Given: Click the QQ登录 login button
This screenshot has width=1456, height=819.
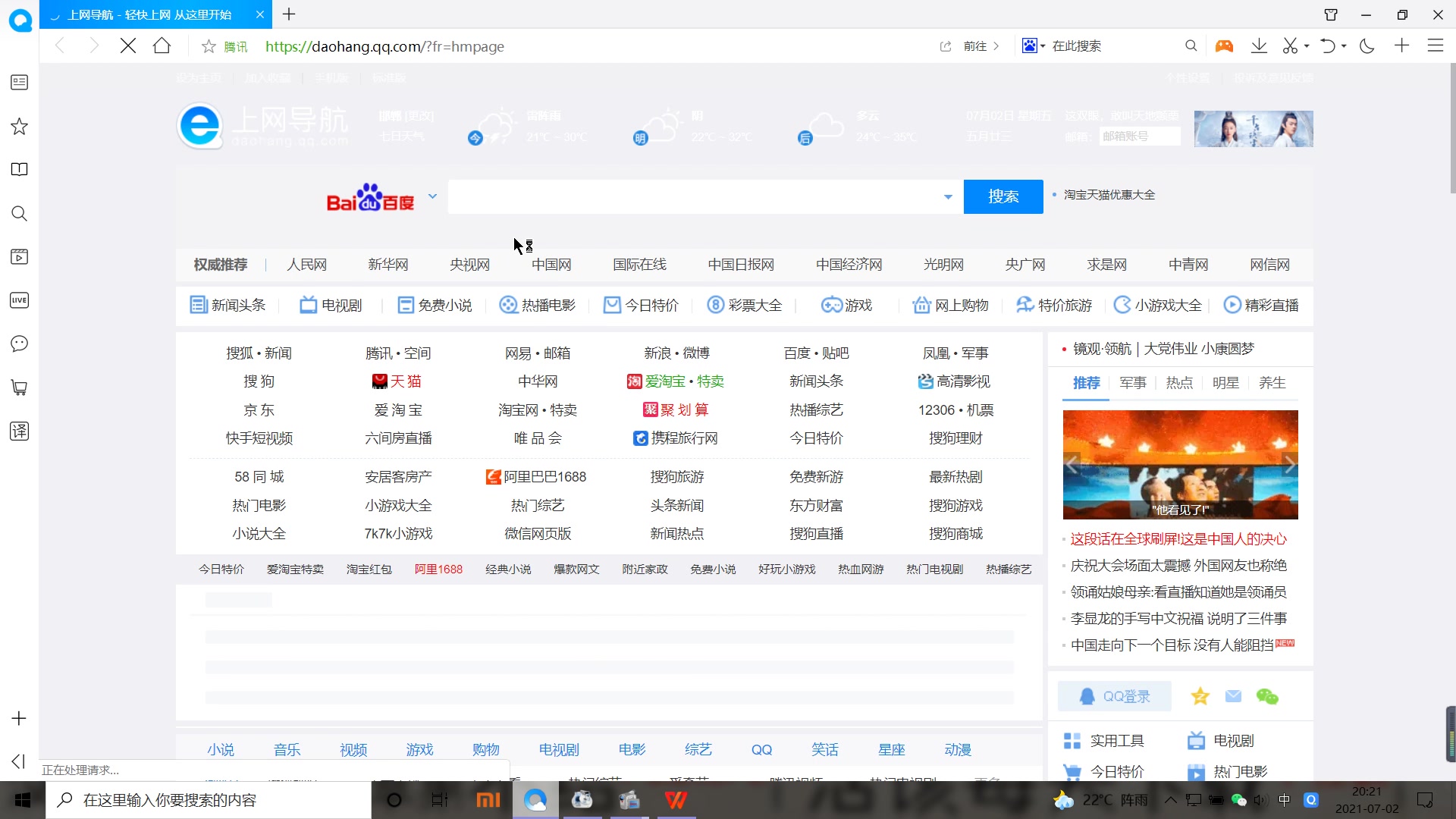Looking at the screenshot, I should 1113,695.
